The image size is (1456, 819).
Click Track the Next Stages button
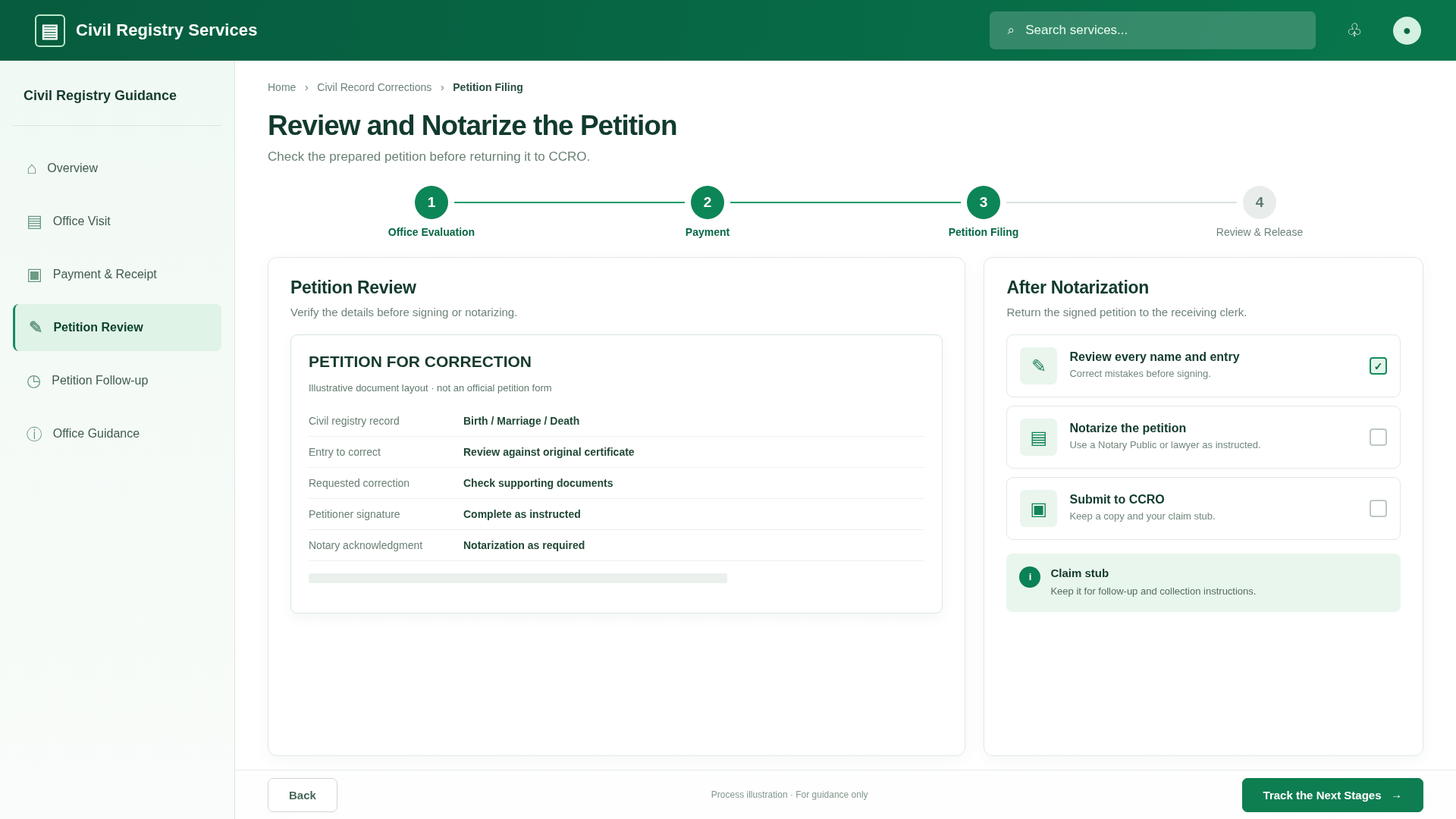point(1332,795)
